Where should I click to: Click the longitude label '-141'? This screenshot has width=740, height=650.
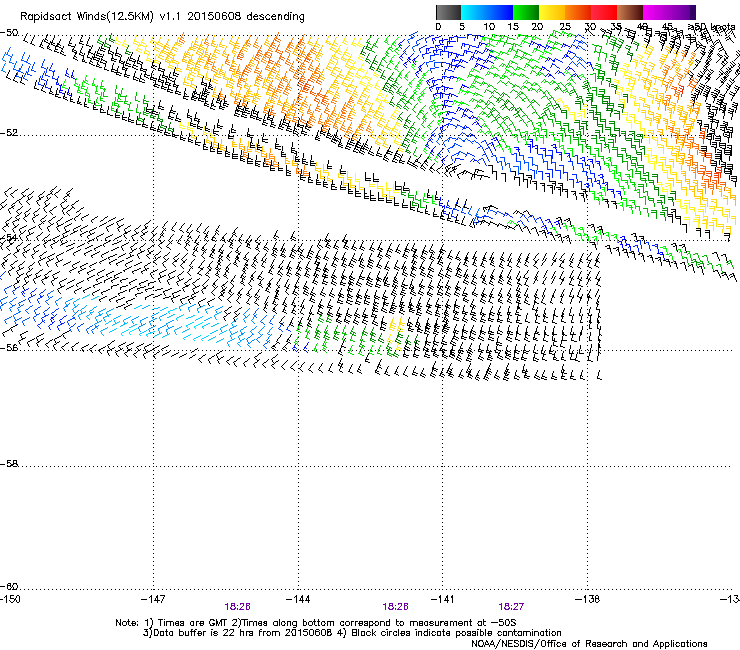click(442, 599)
